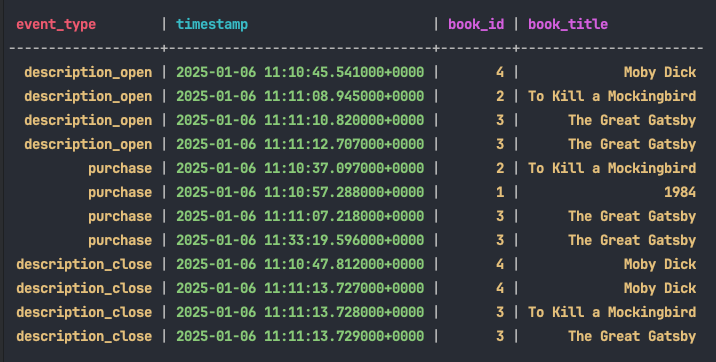Click the timestamp column header
Screen dimensions: 716x362
point(212,24)
